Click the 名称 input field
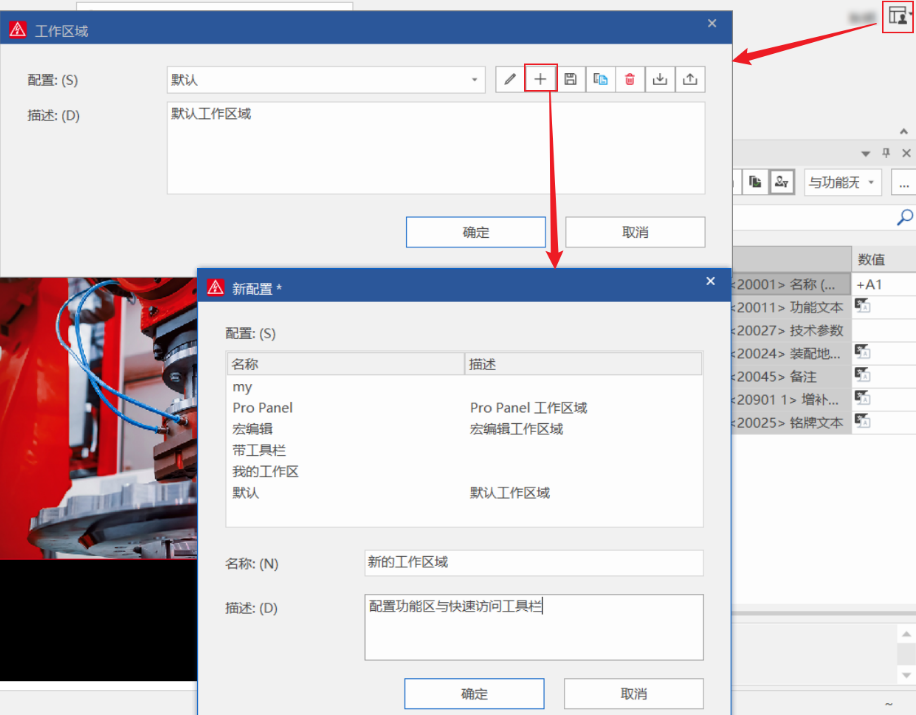 (534, 563)
